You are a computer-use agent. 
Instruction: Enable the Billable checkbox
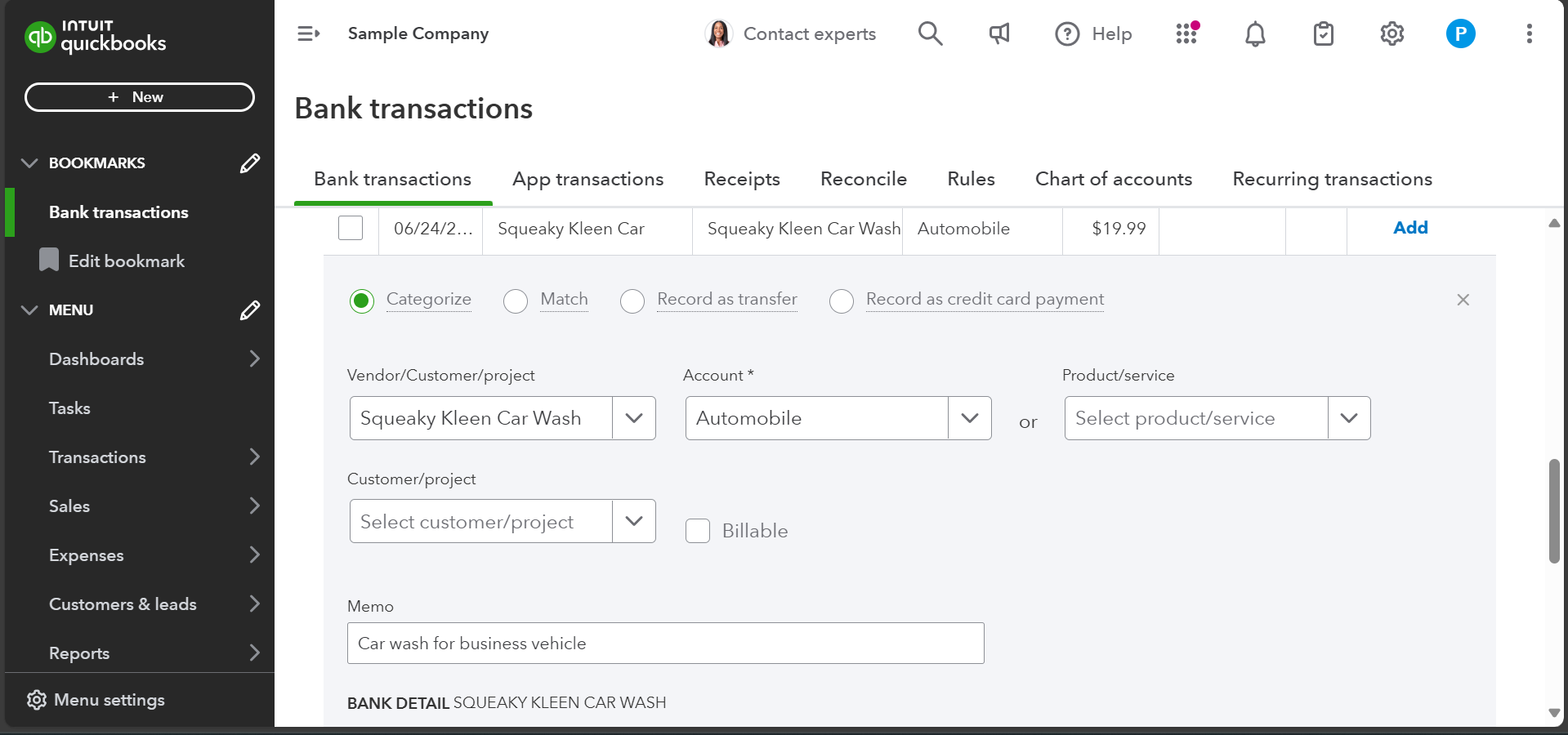698,531
